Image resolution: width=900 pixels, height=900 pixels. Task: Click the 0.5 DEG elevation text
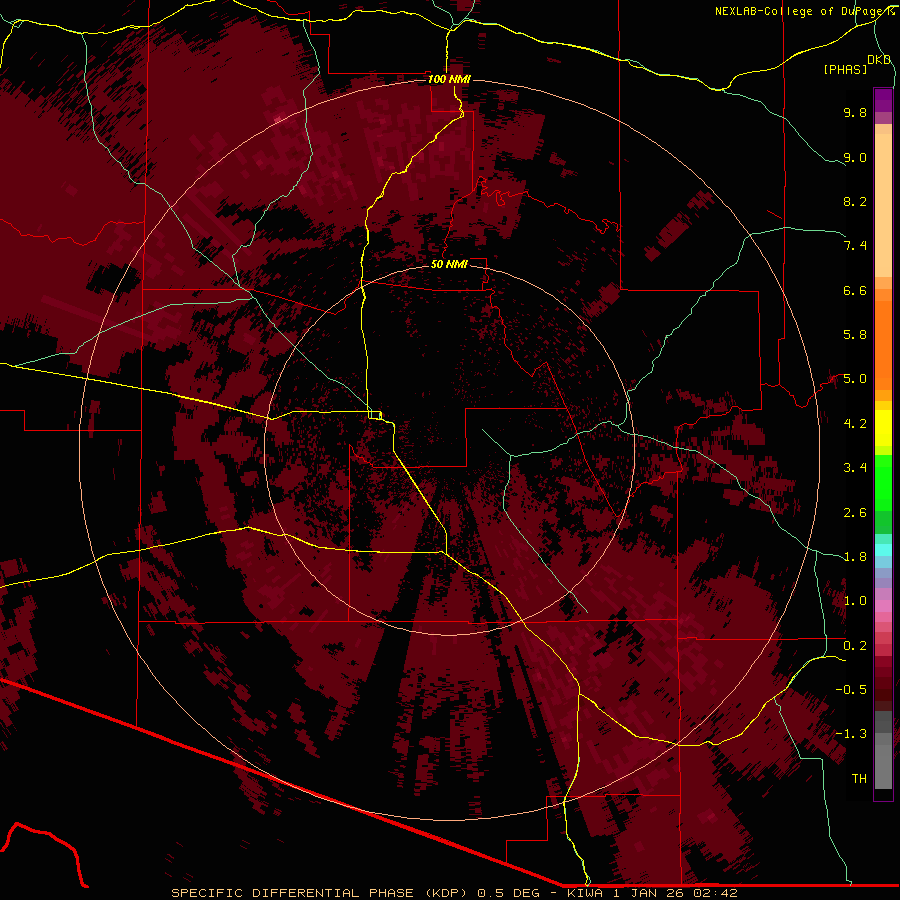tap(508, 893)
